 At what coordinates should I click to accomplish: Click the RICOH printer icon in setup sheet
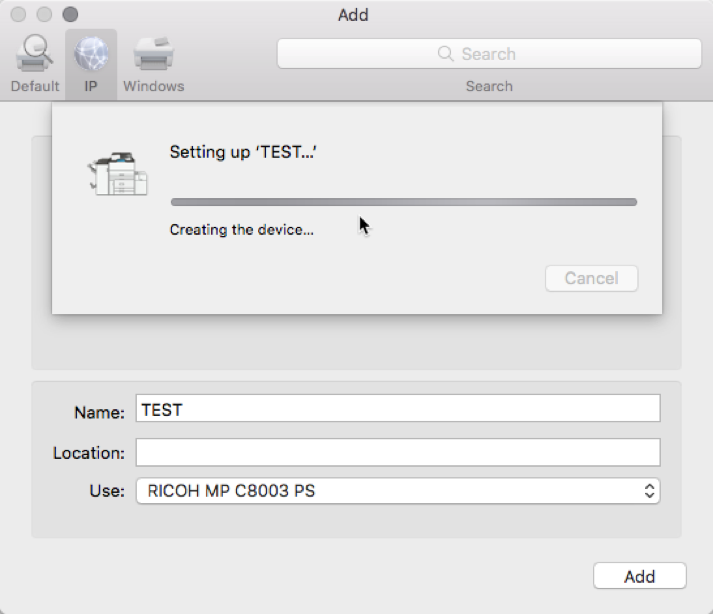(x=117, y=174)
